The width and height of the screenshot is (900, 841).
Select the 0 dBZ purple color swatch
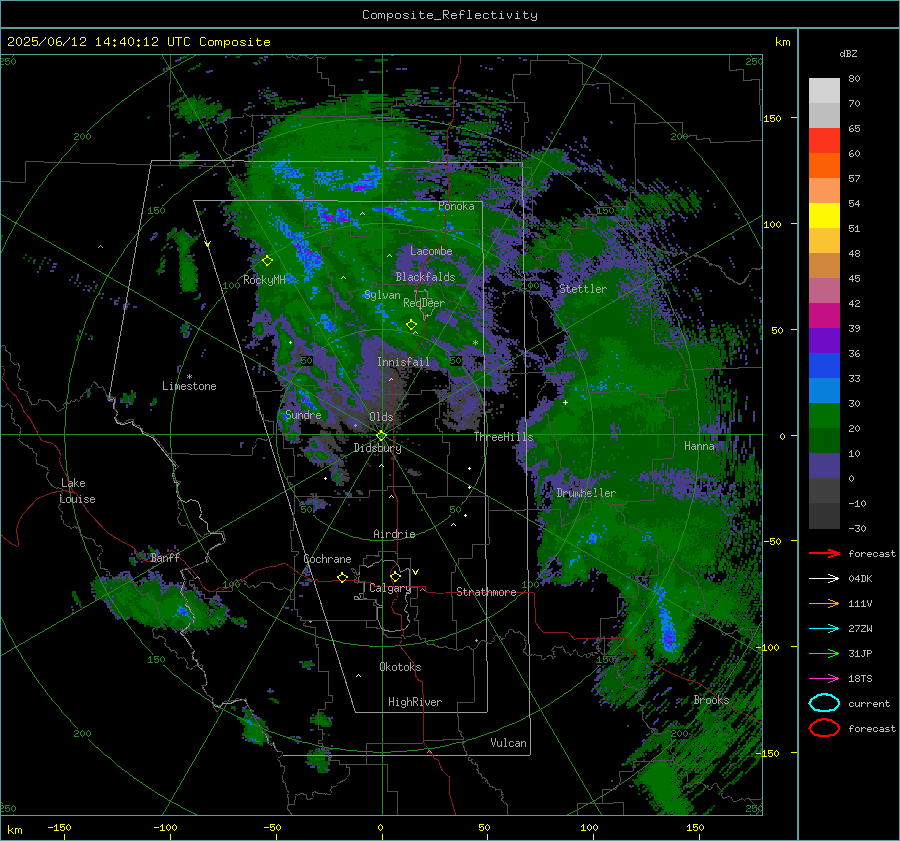click(824, 465)
